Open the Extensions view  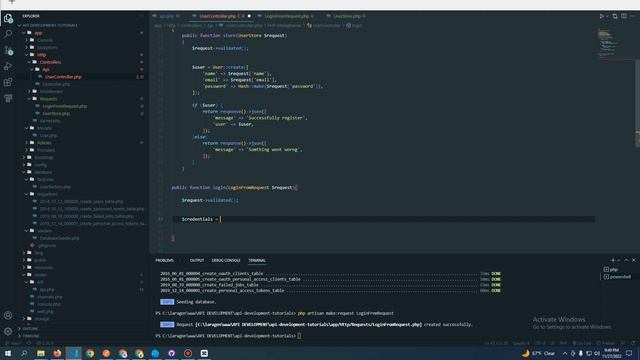pos(8,82)
